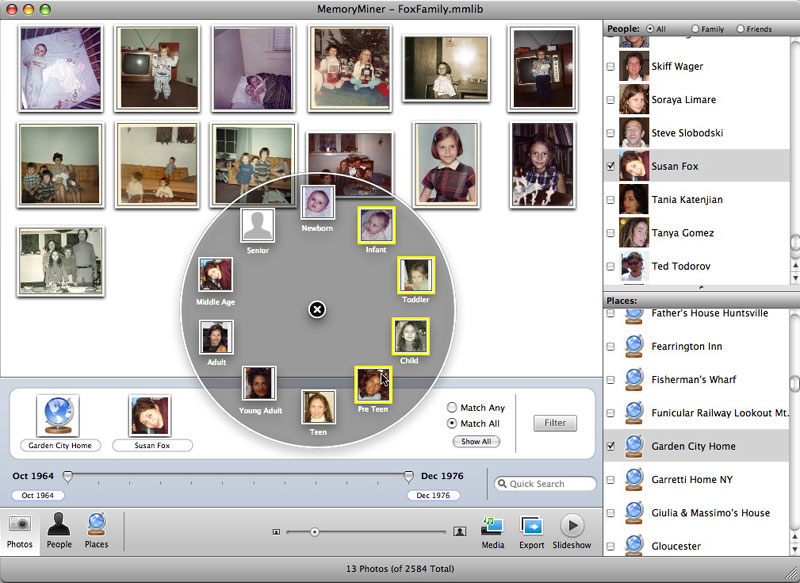Pick the Young Adult age icon
Image resolution: width=800 pixels, height=583 pixels.
click(258, 384)
